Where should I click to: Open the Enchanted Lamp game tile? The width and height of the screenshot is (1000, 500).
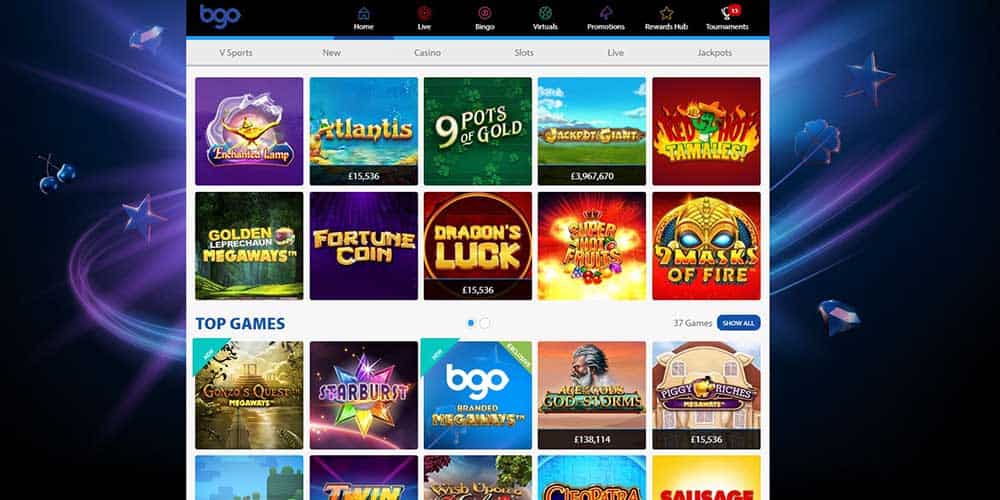249,131
